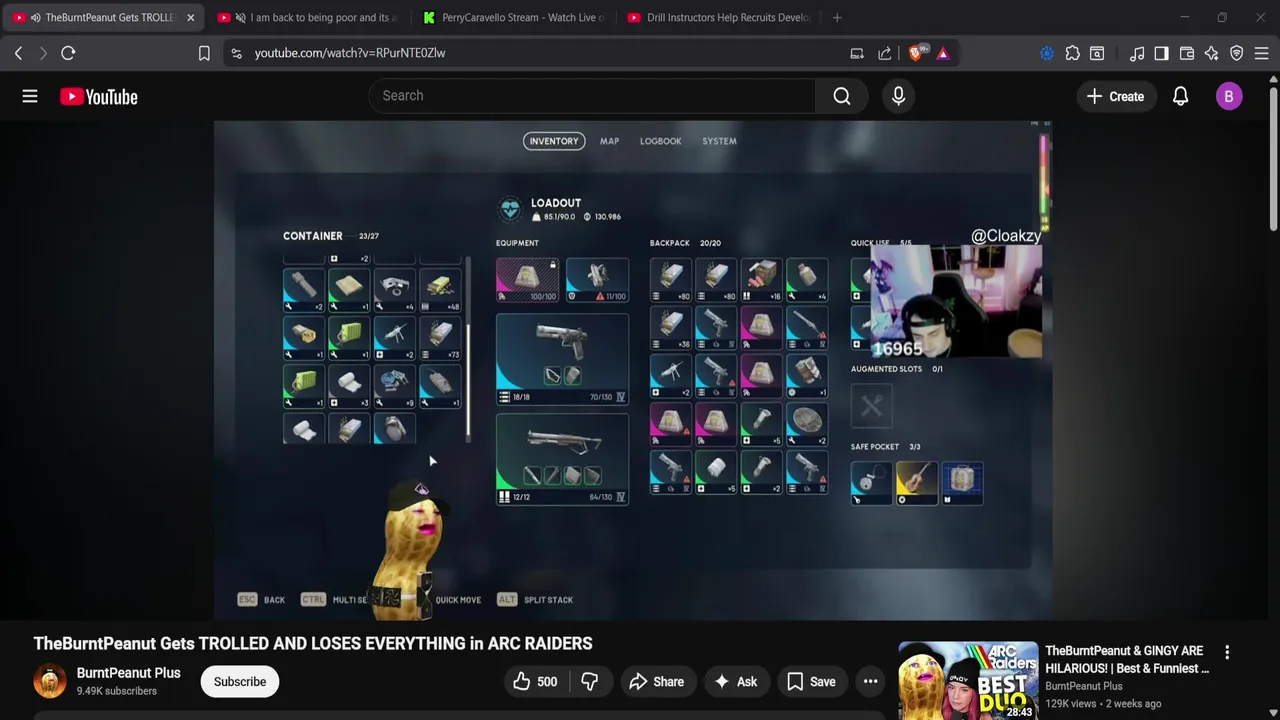Click the video title 'TheBurntPeanut Gets TROLLED AND LOSES EVERYTHING'

click(x=313, y=643)
